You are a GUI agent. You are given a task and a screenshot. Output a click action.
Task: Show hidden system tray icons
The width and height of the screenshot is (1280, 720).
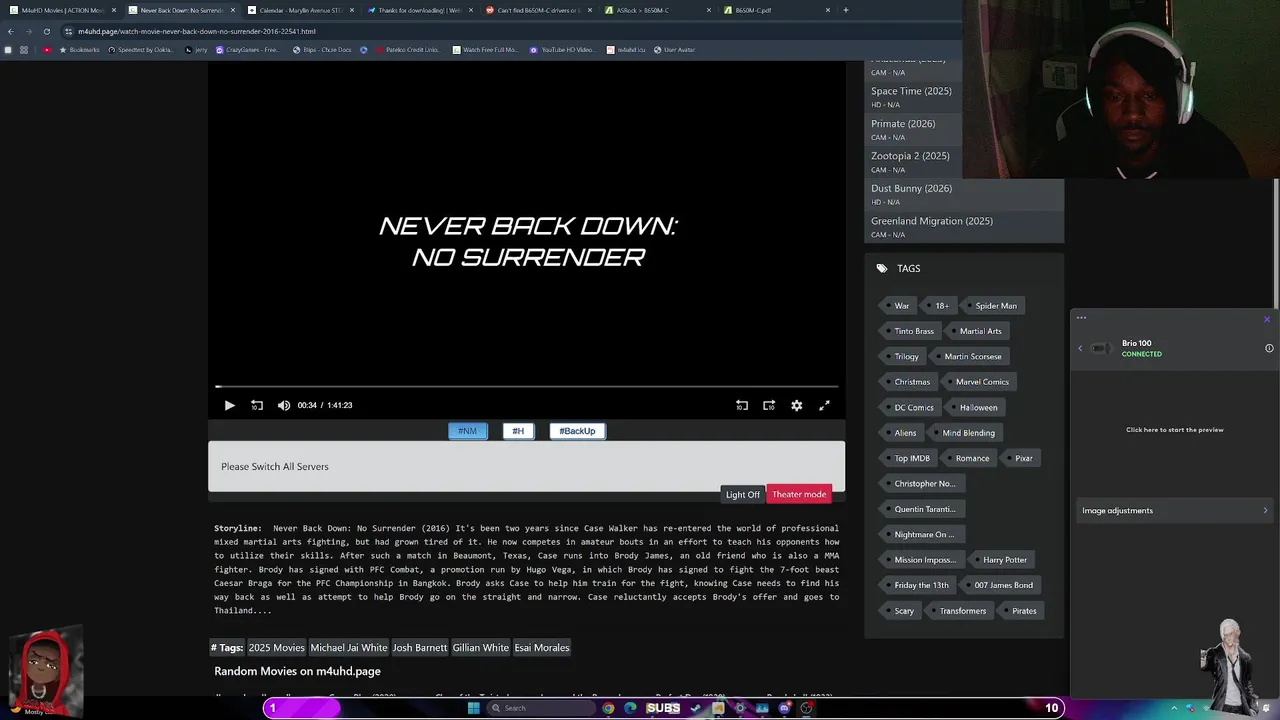pyautogui.click(x=1175, y=708)
